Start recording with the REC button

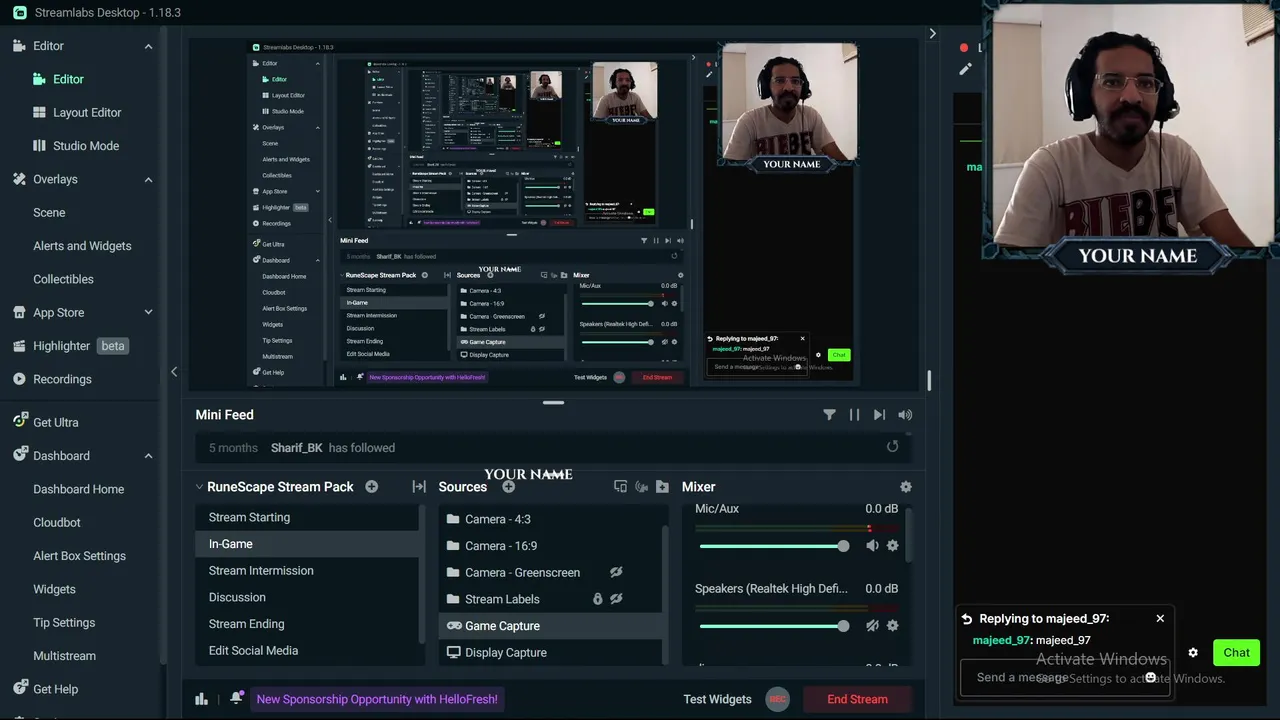tap(777, 699)
